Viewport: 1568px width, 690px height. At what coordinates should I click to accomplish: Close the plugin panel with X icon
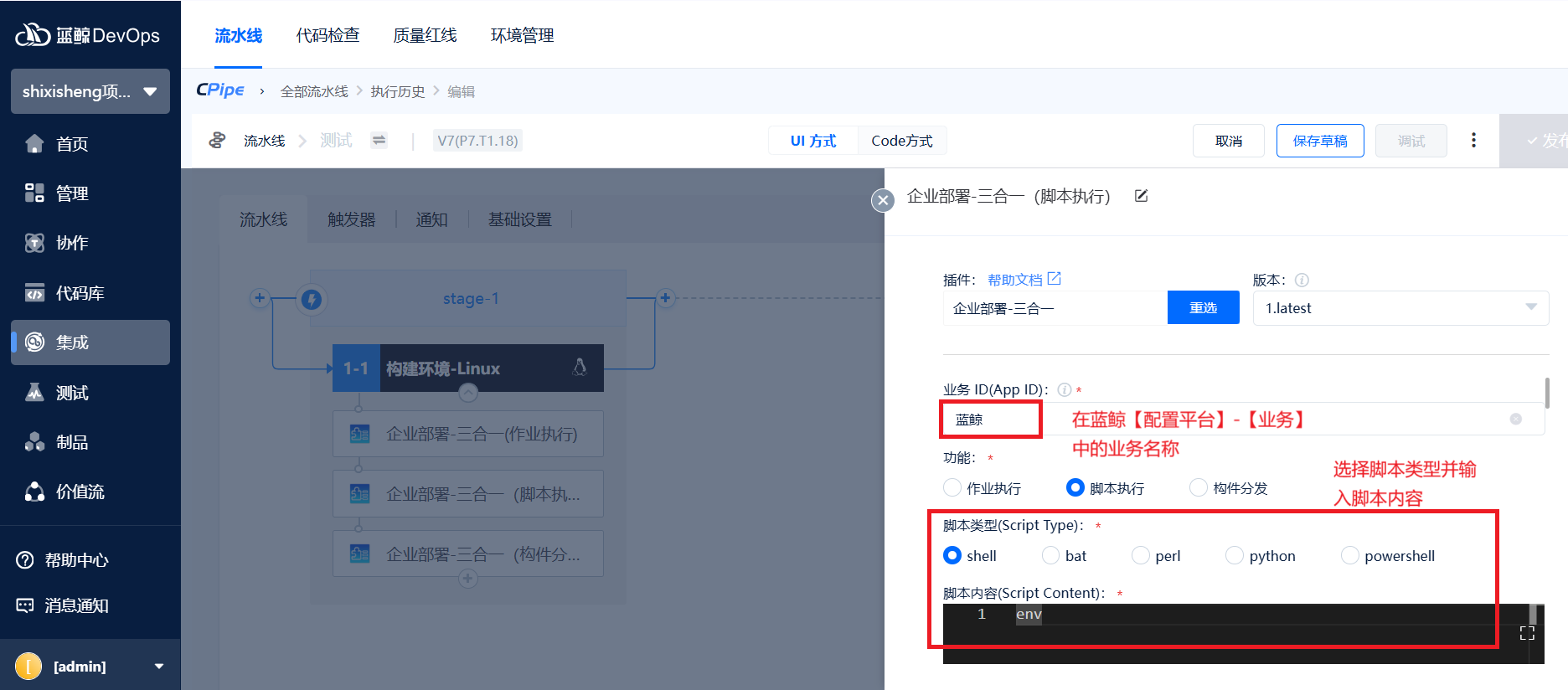[x=883, y=200]
